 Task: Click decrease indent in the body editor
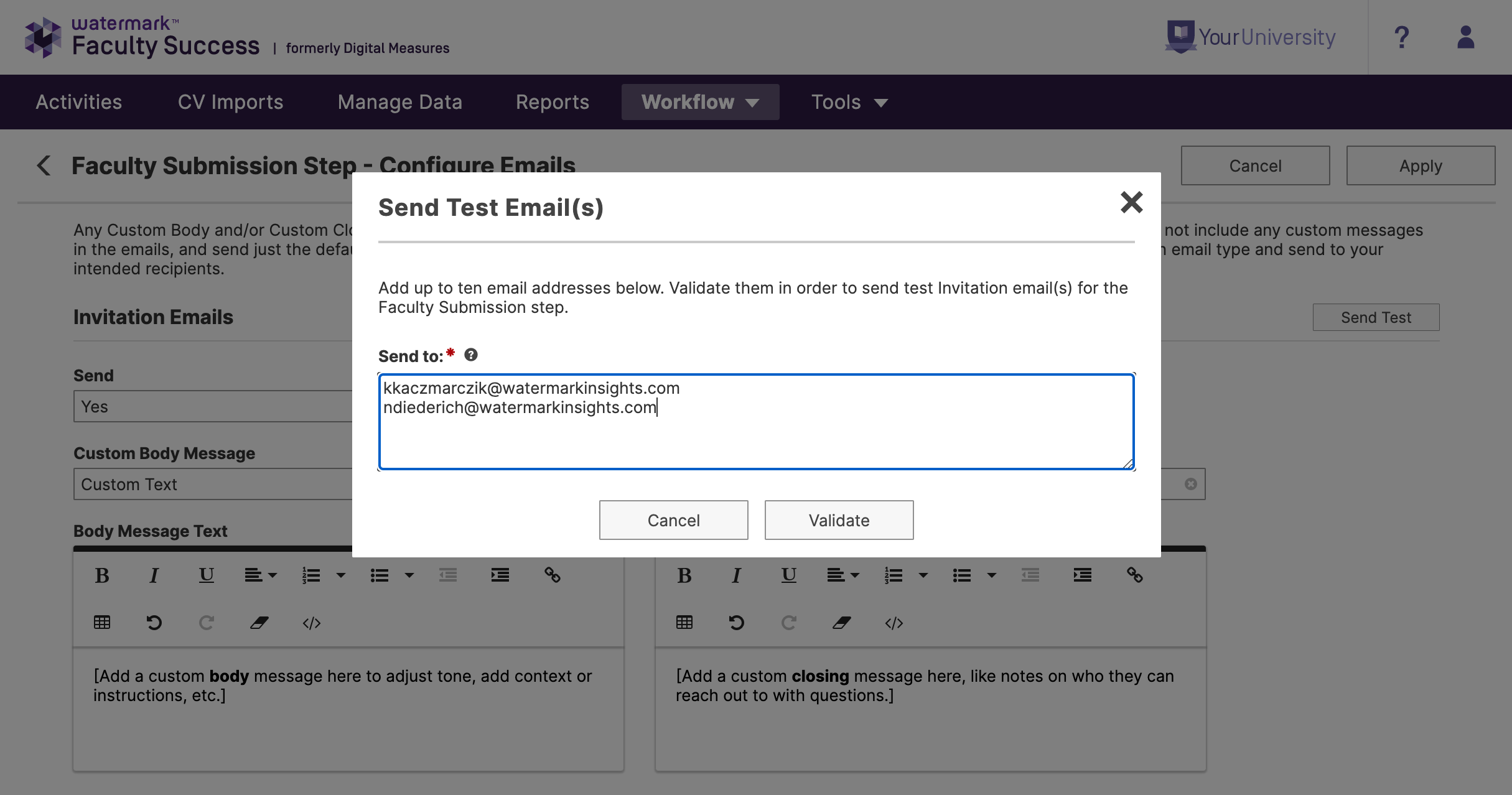(x=448, y=575)
